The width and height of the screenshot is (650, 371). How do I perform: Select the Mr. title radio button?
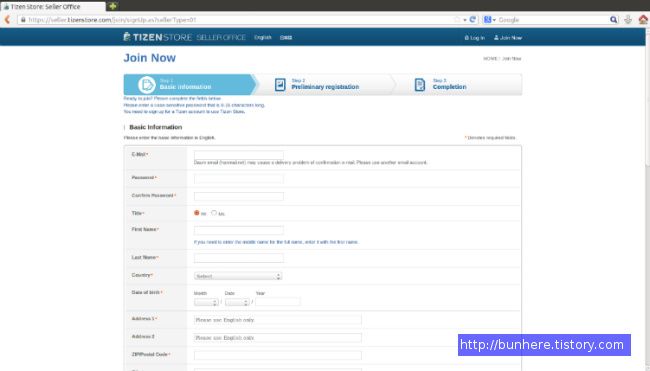196,213
